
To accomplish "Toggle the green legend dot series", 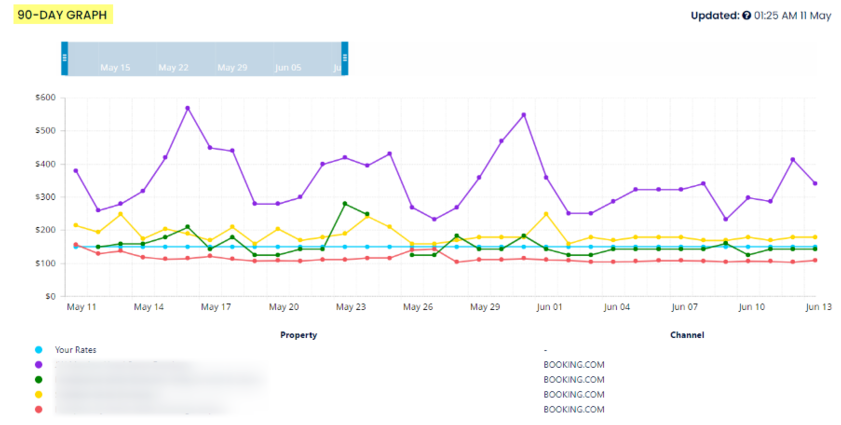I will coord(38,380).
